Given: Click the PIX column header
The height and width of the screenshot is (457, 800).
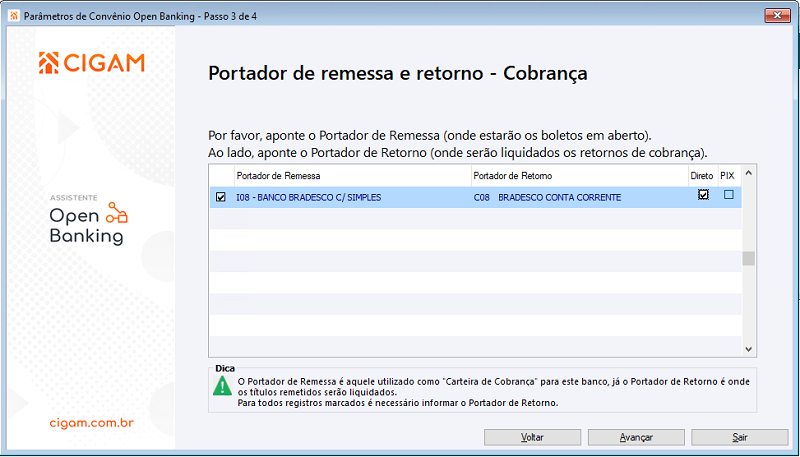Looking at the screenshot, I should click(728, 176).
